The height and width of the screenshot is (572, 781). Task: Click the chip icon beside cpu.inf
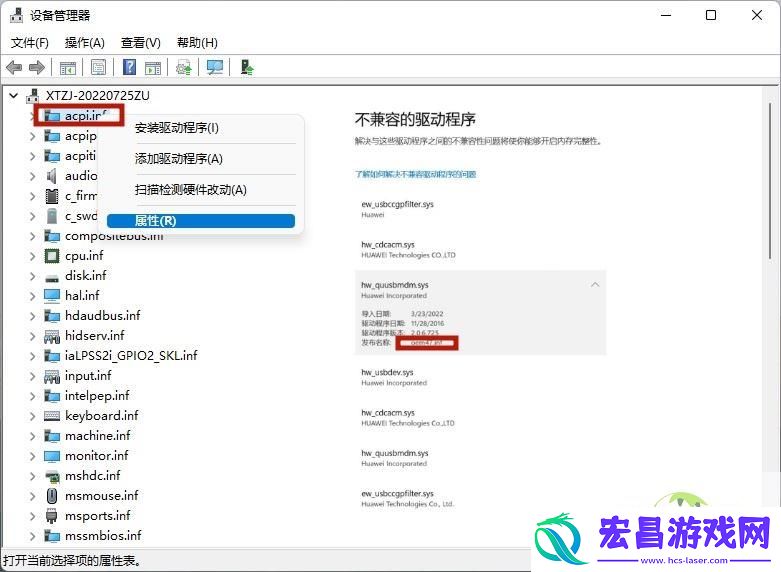[x=52, y=256]
